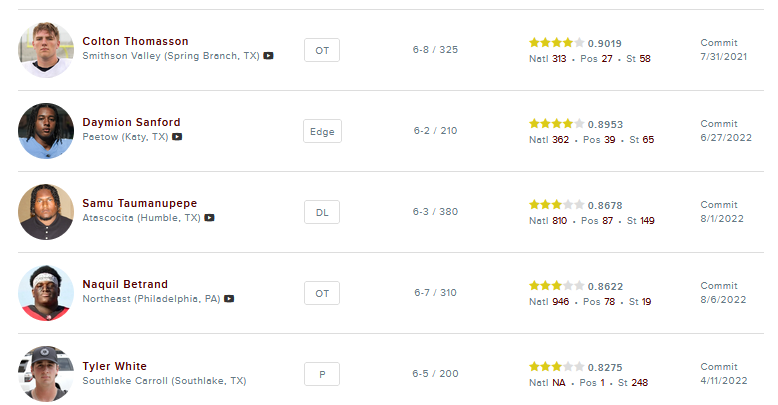Click the Daymion Sanford name link
The width and height of the screenshot is (778, 405).
point(131,122)
